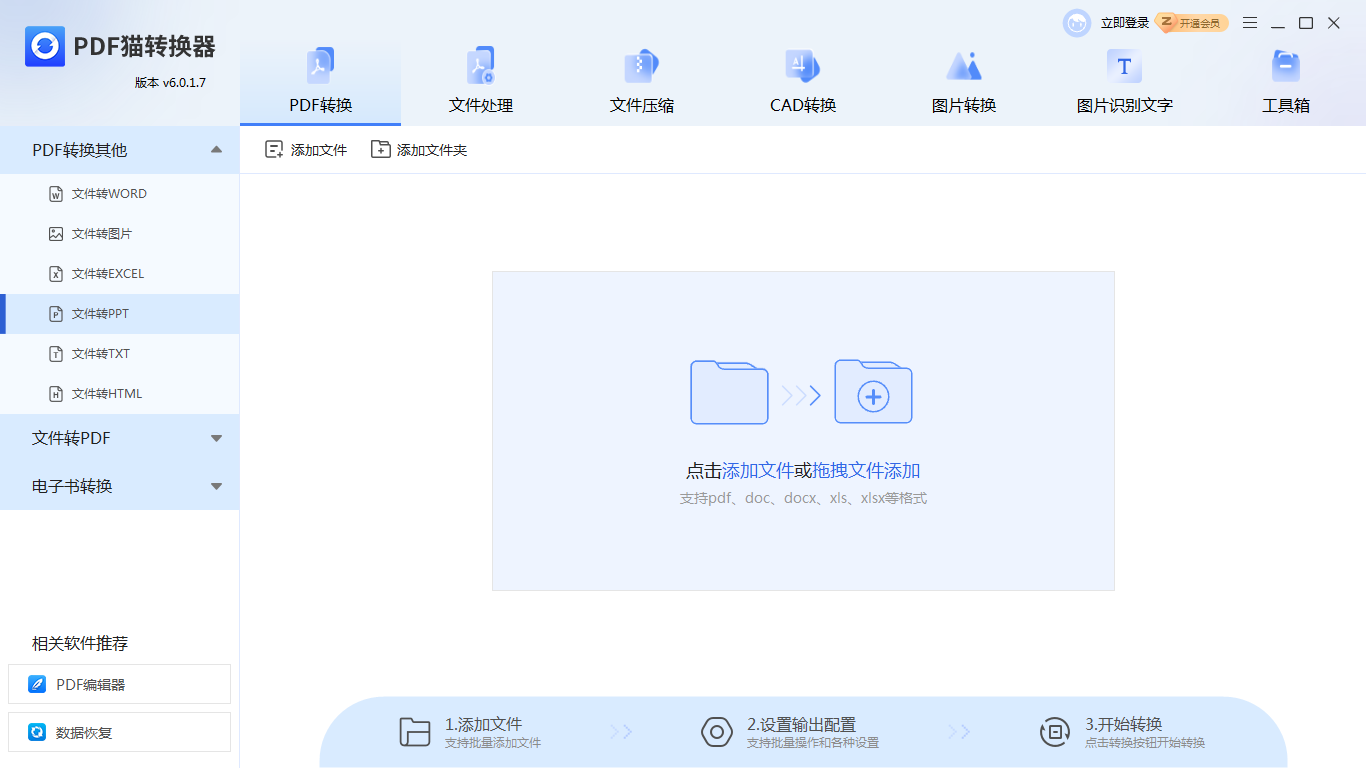1366x768 pixels.
Task: Click the source folder icon in drop area
Action: [729, 392]
